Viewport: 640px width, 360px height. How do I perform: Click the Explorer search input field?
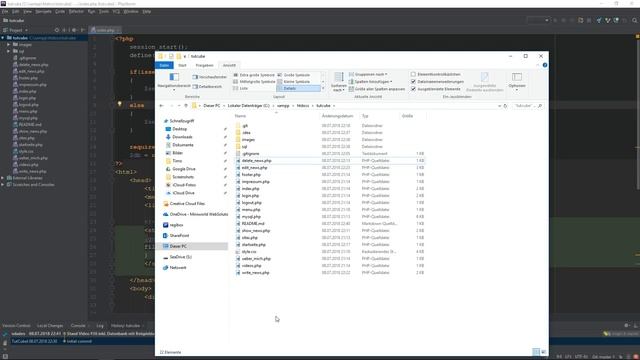click(x=528, y=106)
